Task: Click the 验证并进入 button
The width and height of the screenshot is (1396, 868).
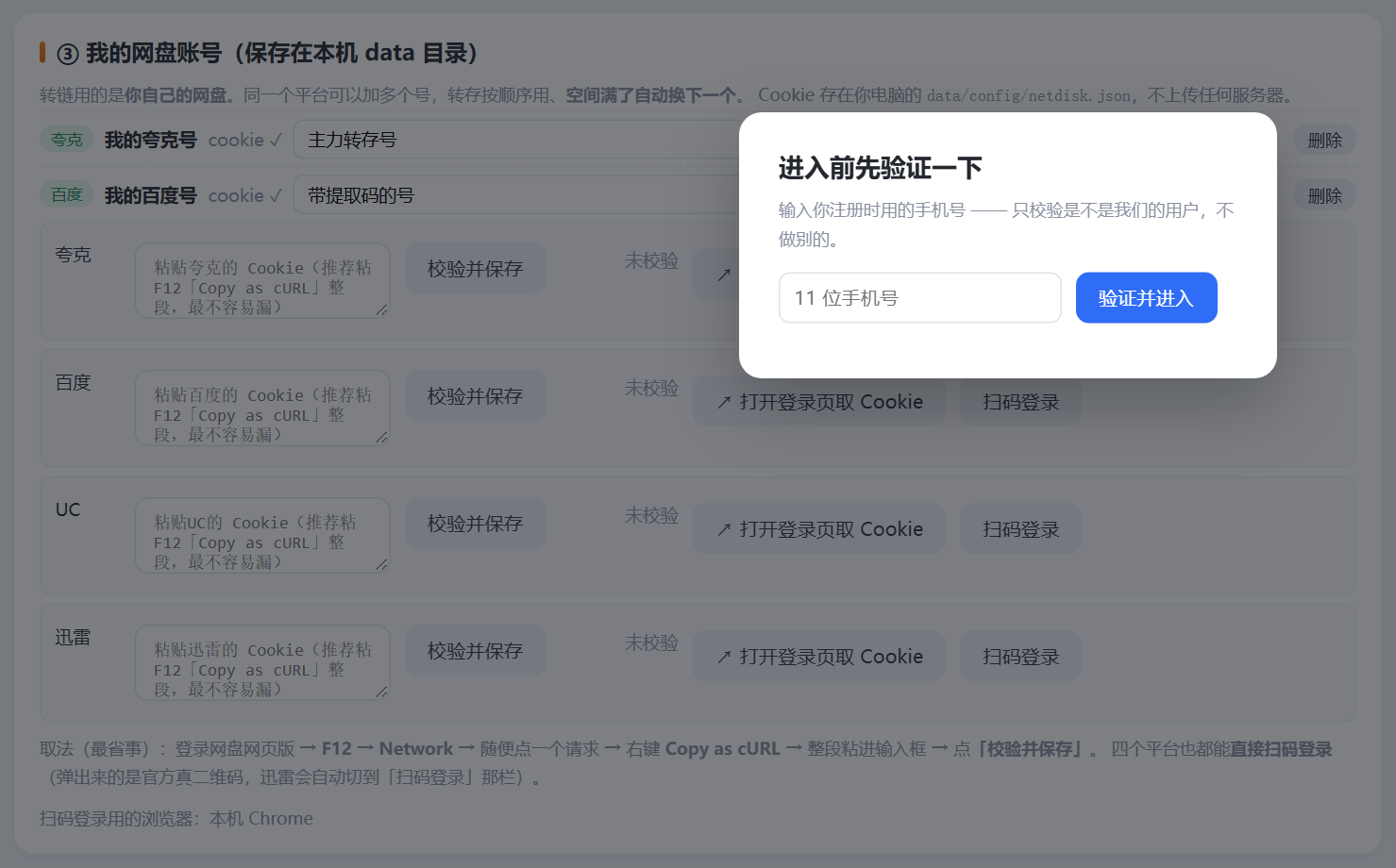Action: 1146,298
